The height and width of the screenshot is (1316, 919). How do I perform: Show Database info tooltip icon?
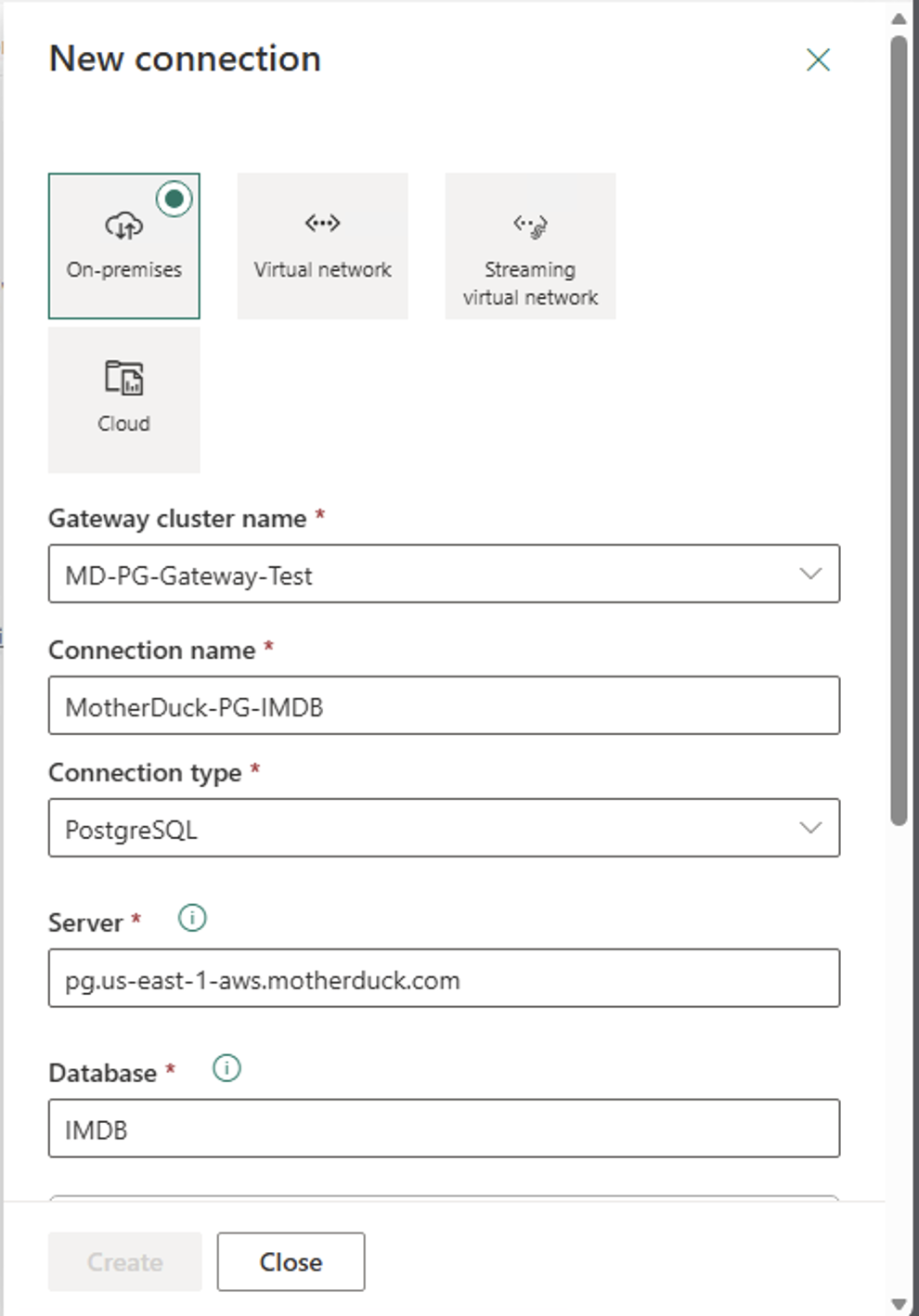(x=227, y=1068)
